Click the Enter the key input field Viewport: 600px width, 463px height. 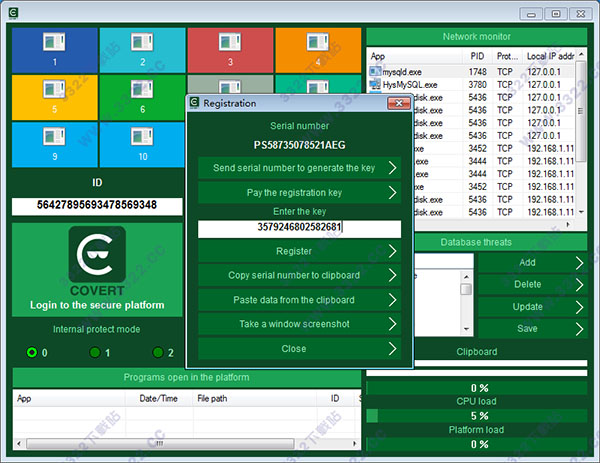coord(299,228)
